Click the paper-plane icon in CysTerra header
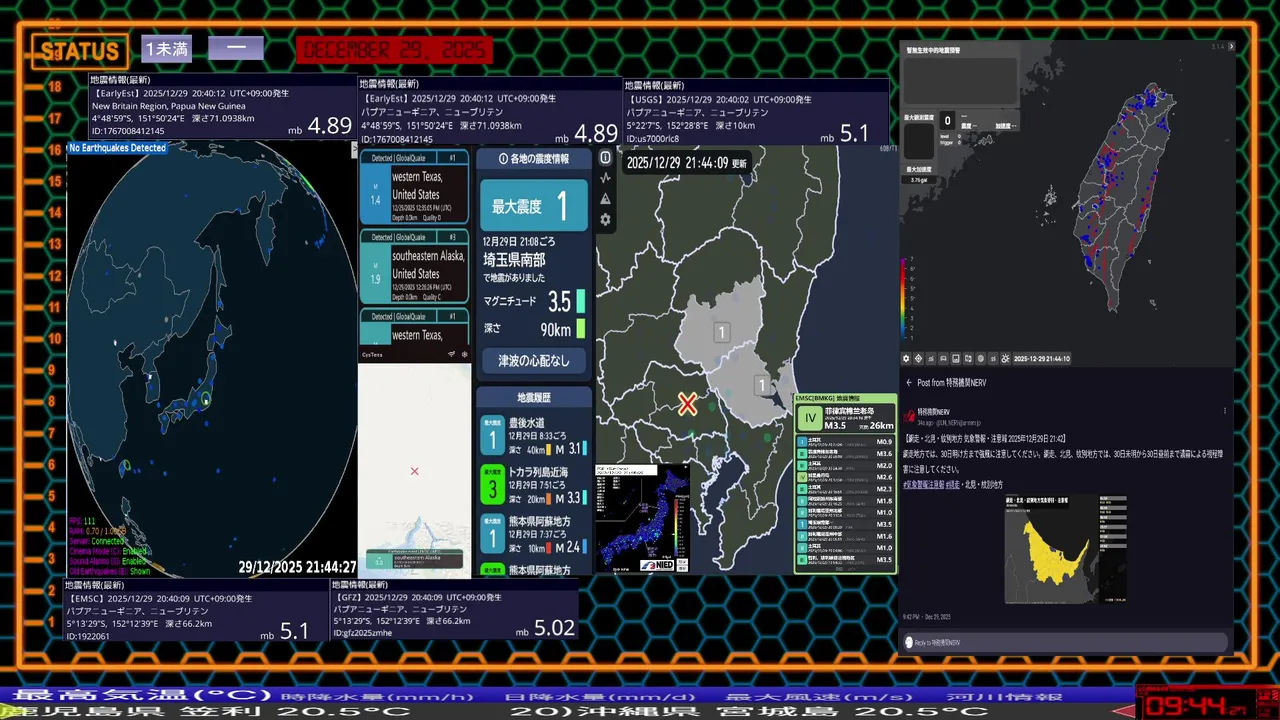 pyautogui.click(x=452, y=354)
